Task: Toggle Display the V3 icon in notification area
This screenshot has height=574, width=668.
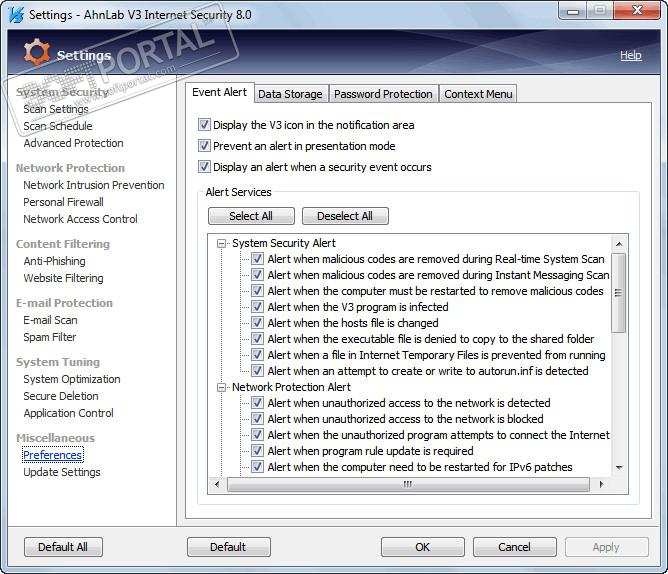Action: [x=204, y=125]
